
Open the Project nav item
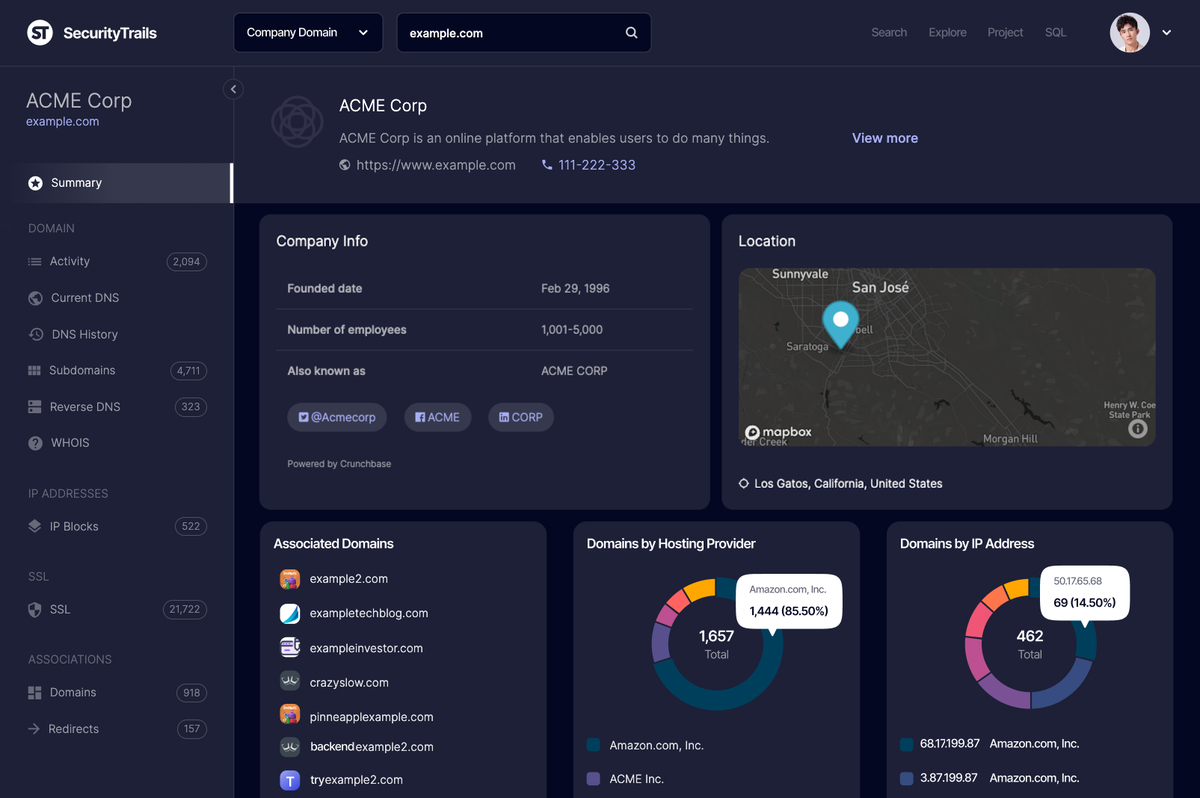pos(1005,33)
